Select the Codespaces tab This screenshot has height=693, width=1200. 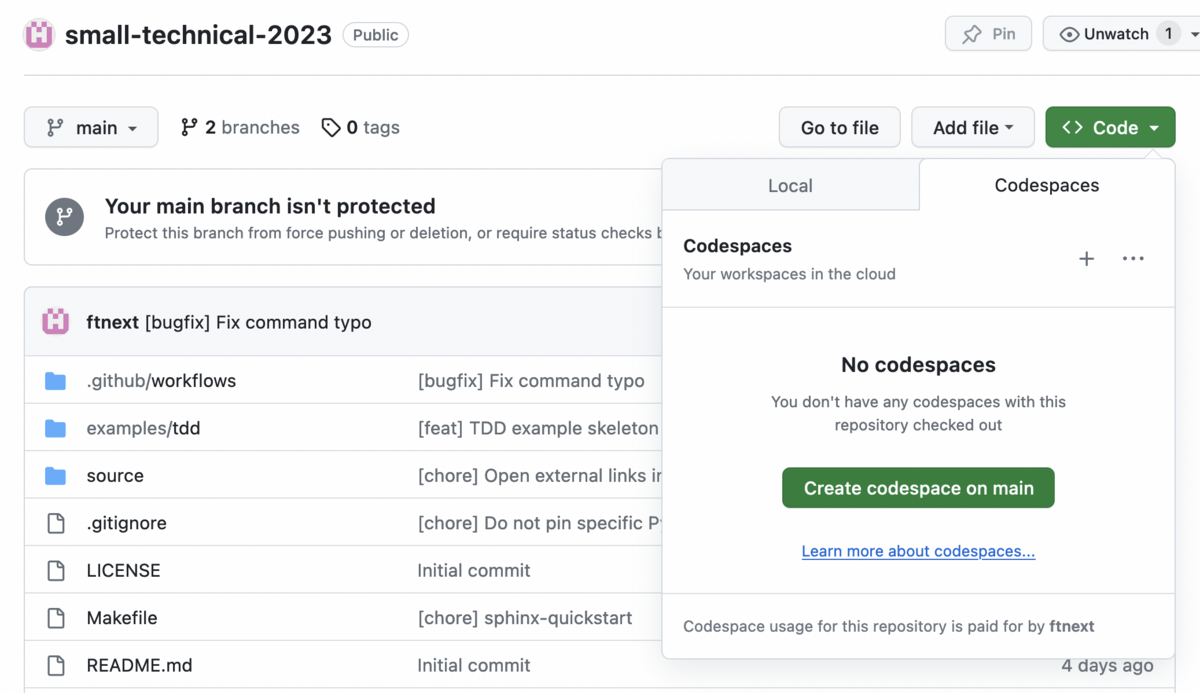click(x=1046, y=185)
